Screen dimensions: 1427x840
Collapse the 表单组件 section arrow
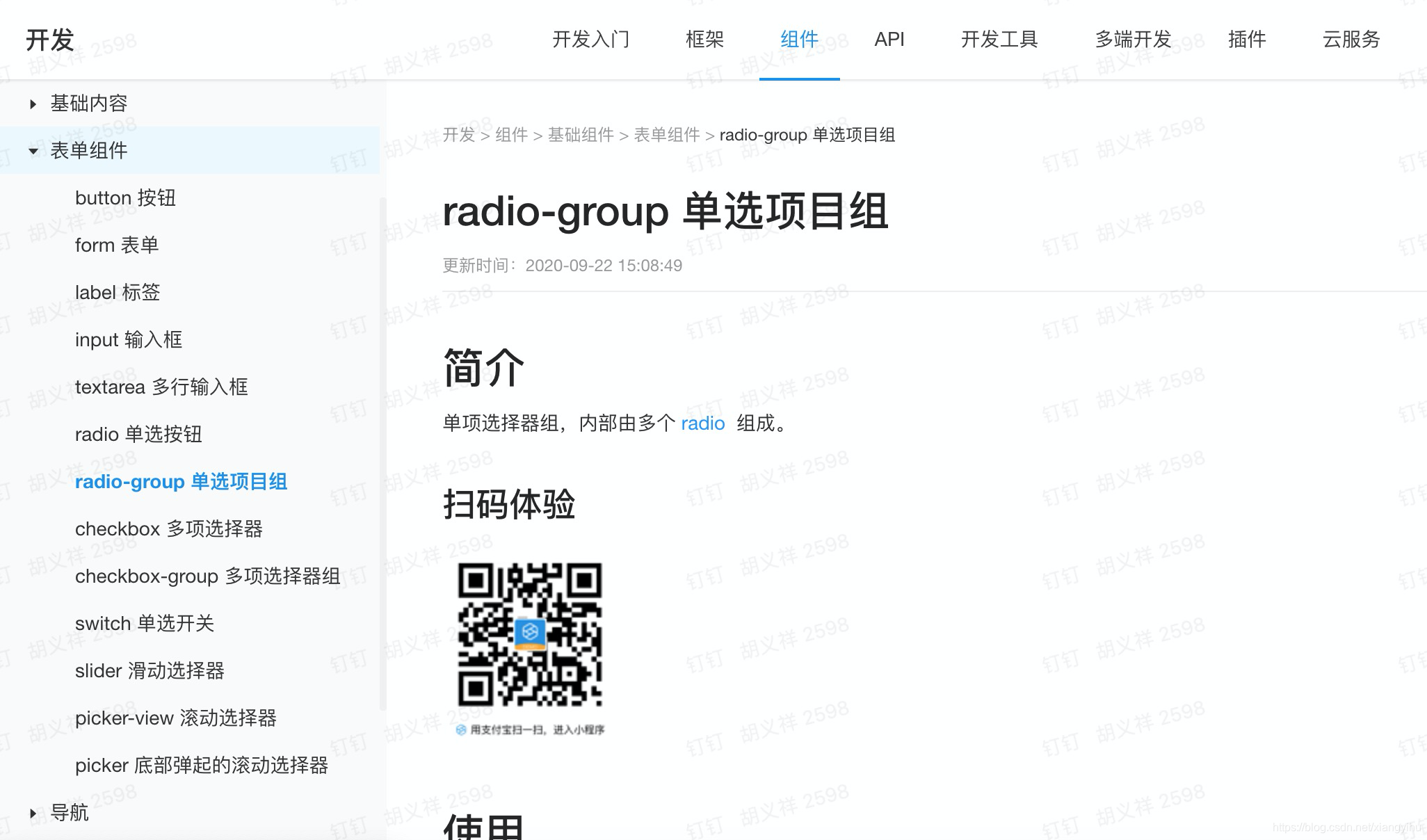point(33,151)
